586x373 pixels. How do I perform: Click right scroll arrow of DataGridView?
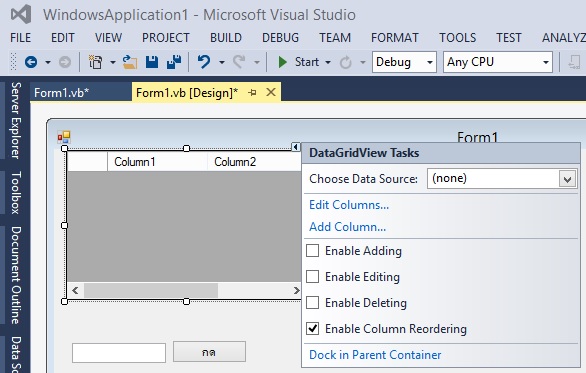tap(296, 290)
